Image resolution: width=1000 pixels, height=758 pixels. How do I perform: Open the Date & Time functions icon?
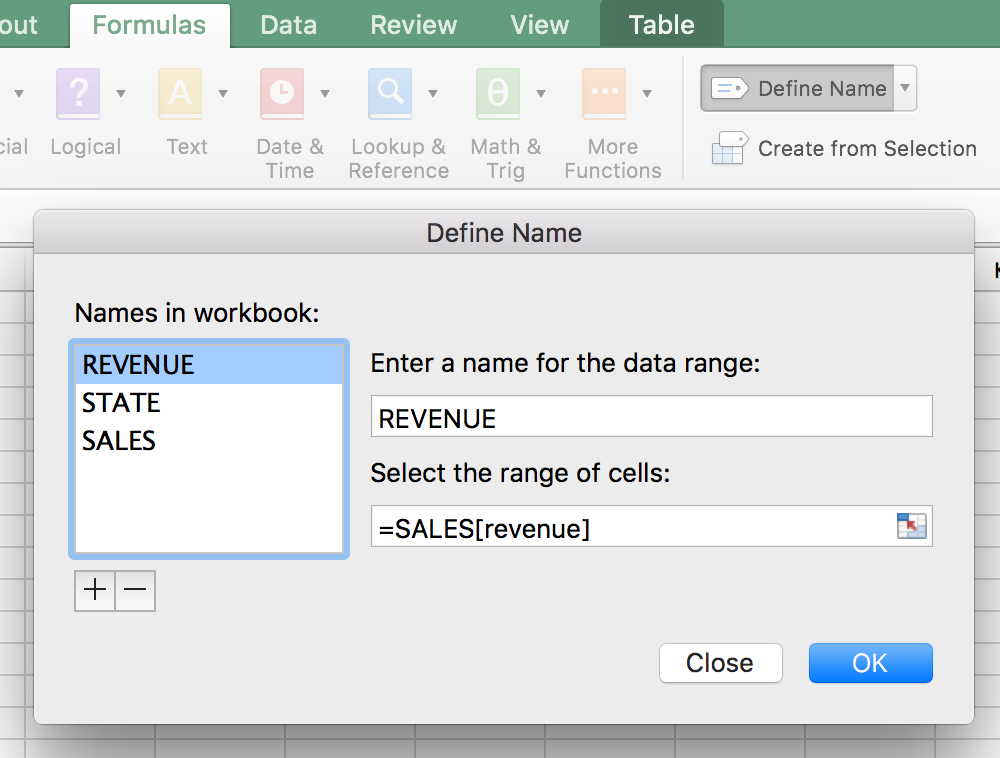[282, 94]
